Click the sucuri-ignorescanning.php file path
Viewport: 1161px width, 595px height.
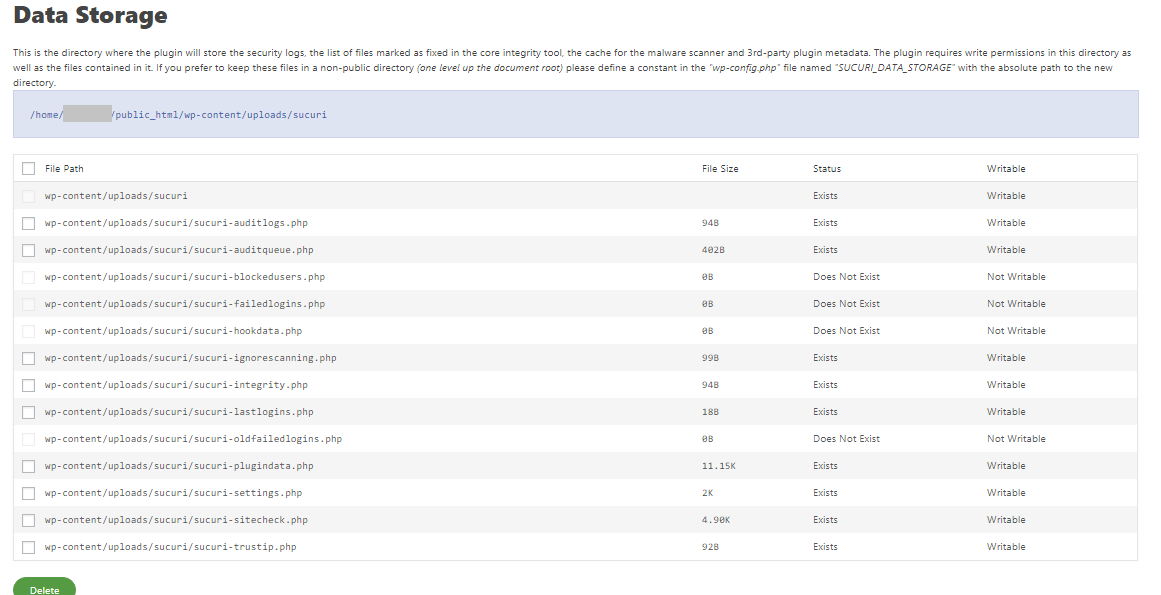tap(190, 358)
